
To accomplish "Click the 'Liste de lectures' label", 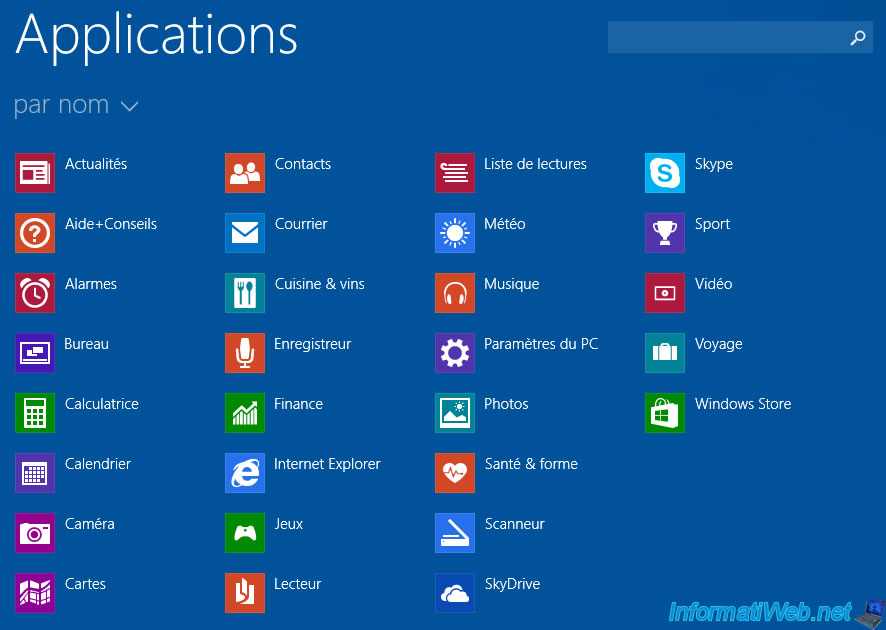I will [x=535, y=164].
